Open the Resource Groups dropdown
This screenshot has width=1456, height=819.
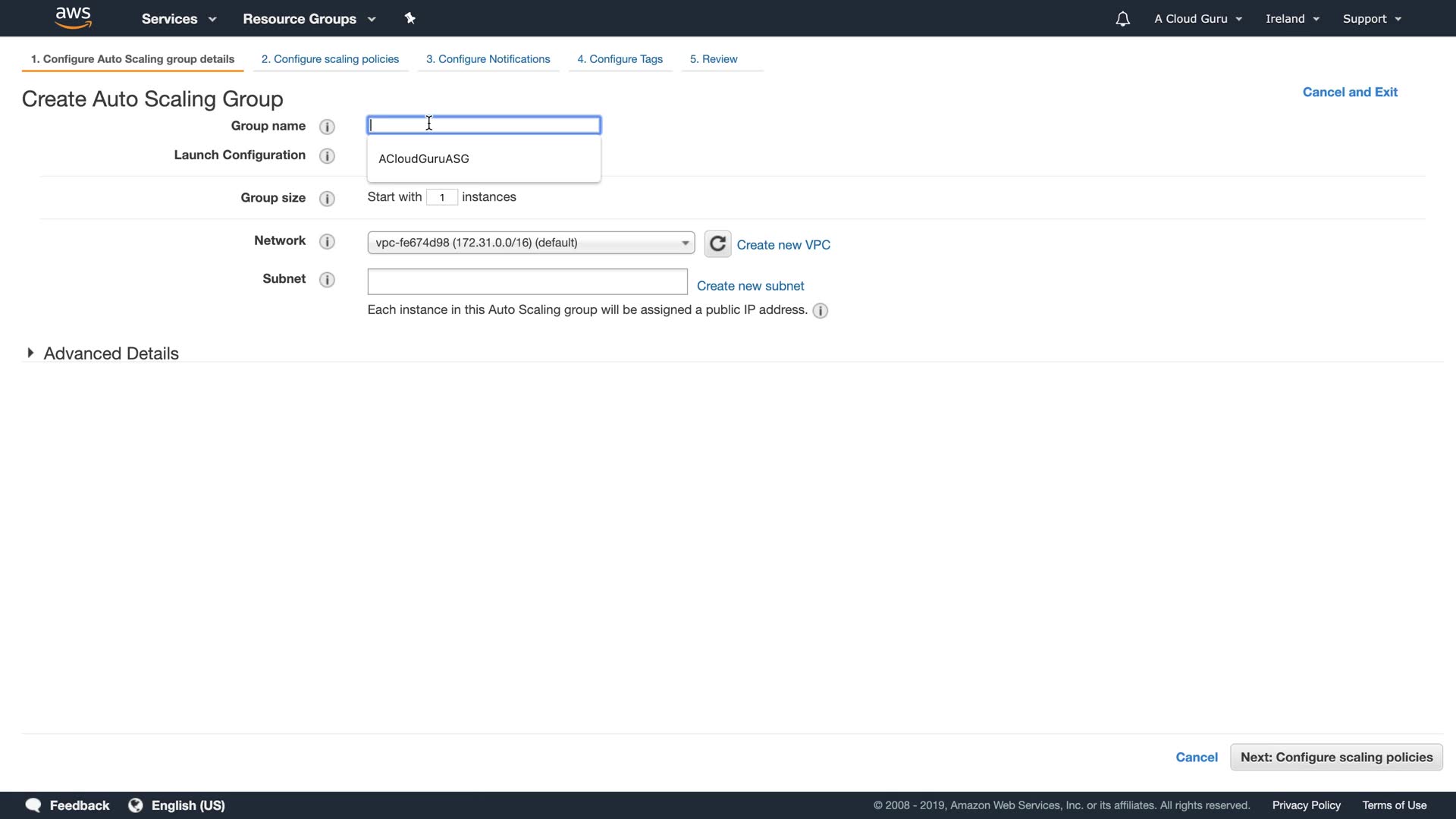click(309, 19)
